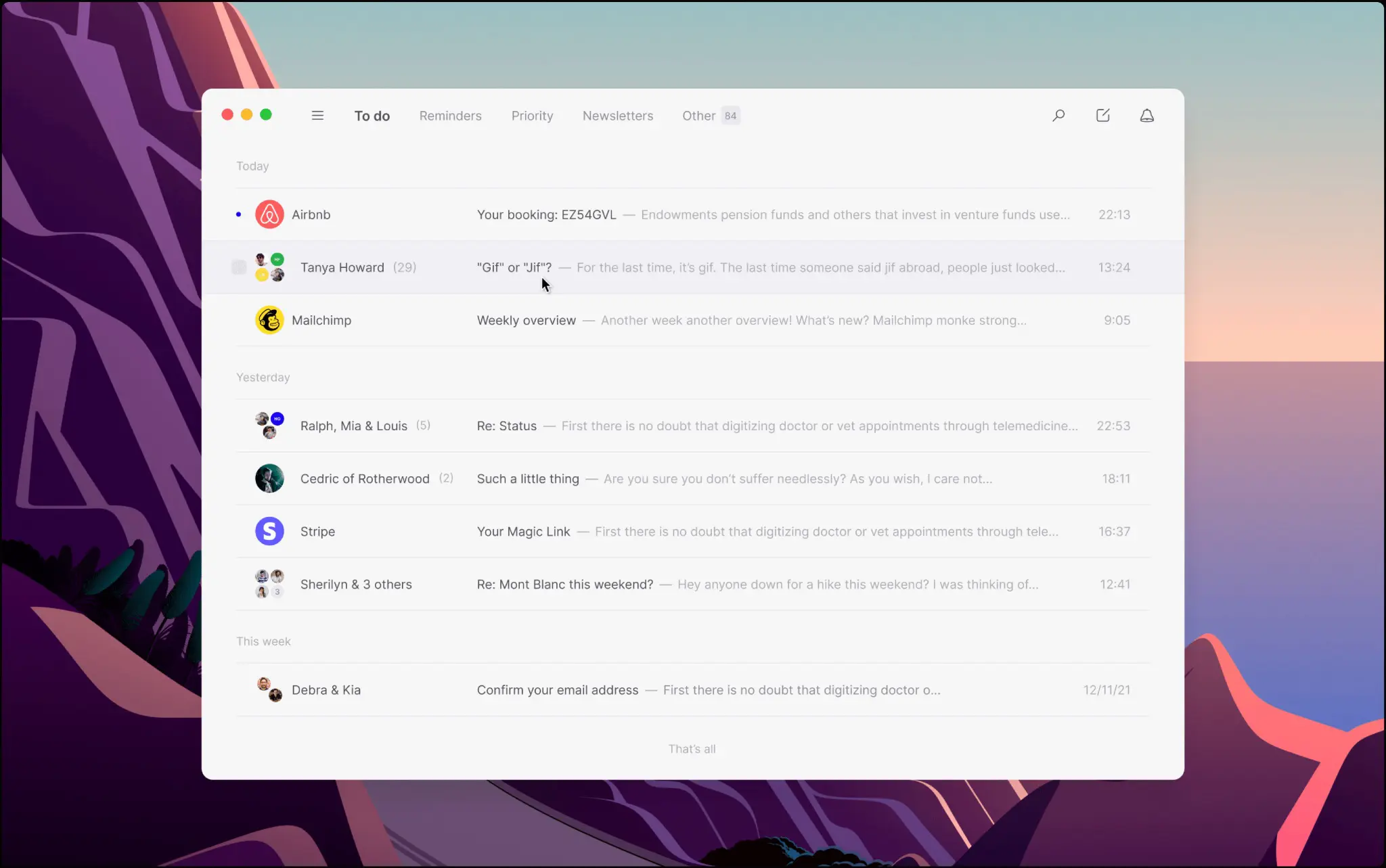Expand Cedric of Rotherwood thread (2)

446,478
